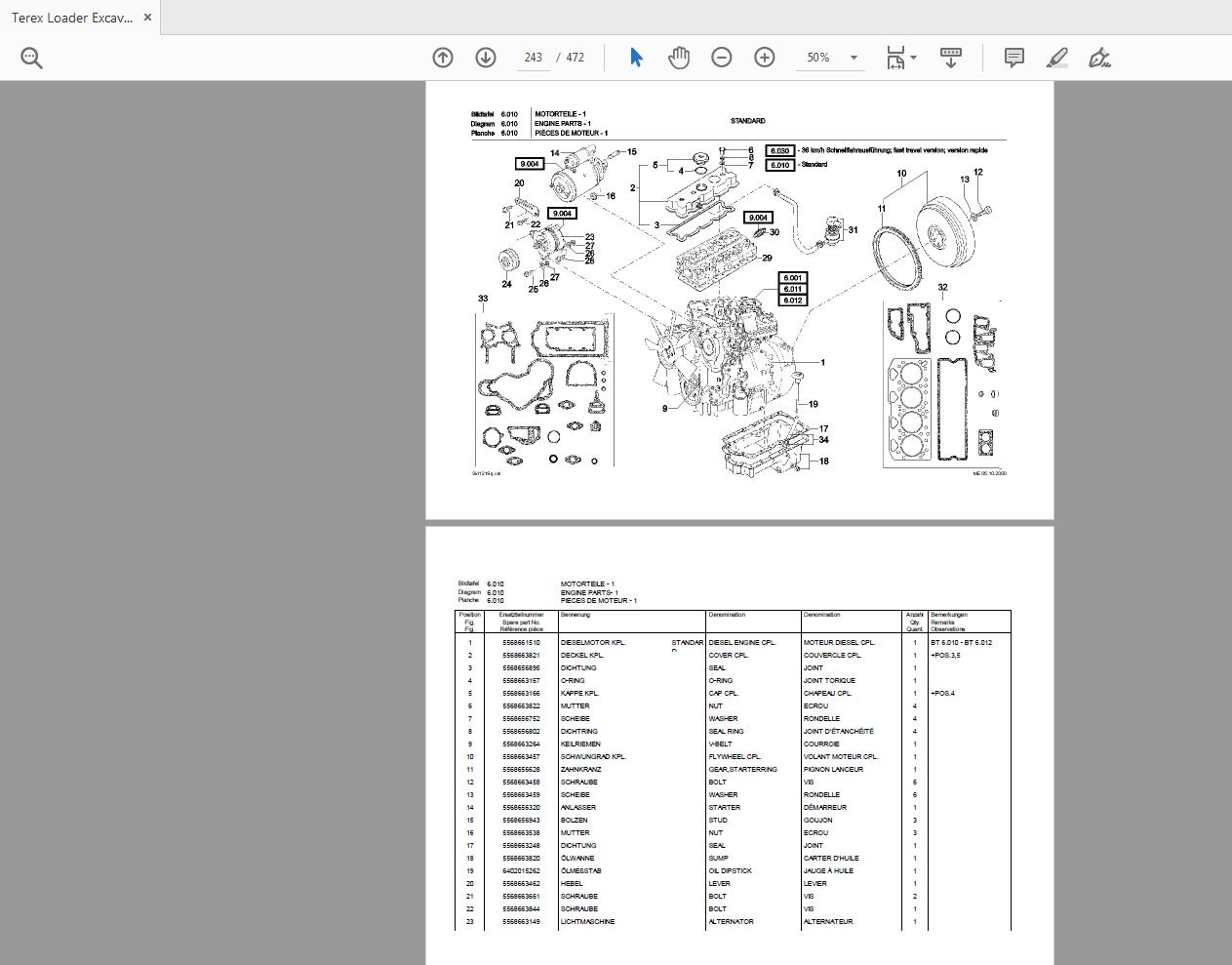Activate the Hand panning tool
This screenshot has height=965, width=1232.
click(678, 58)
